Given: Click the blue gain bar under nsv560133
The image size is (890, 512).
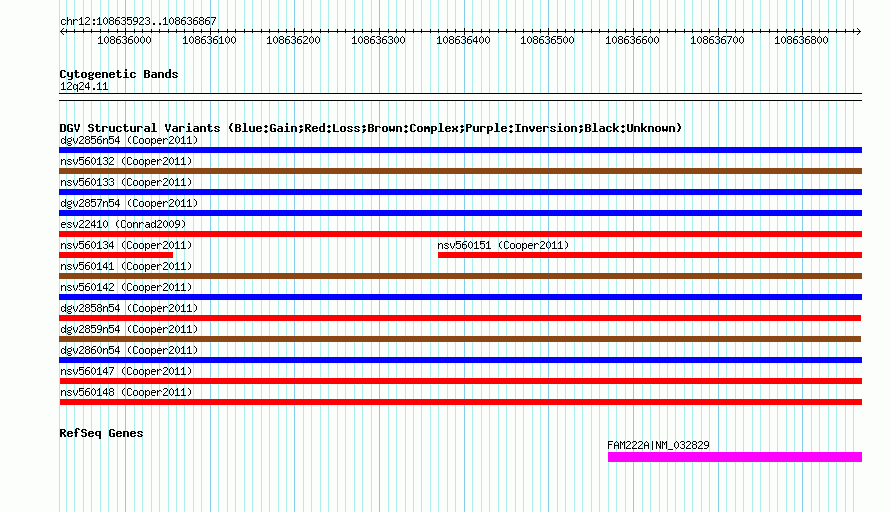Looking at the screenshot, I should pyautogui.click(x=460, y=192).
